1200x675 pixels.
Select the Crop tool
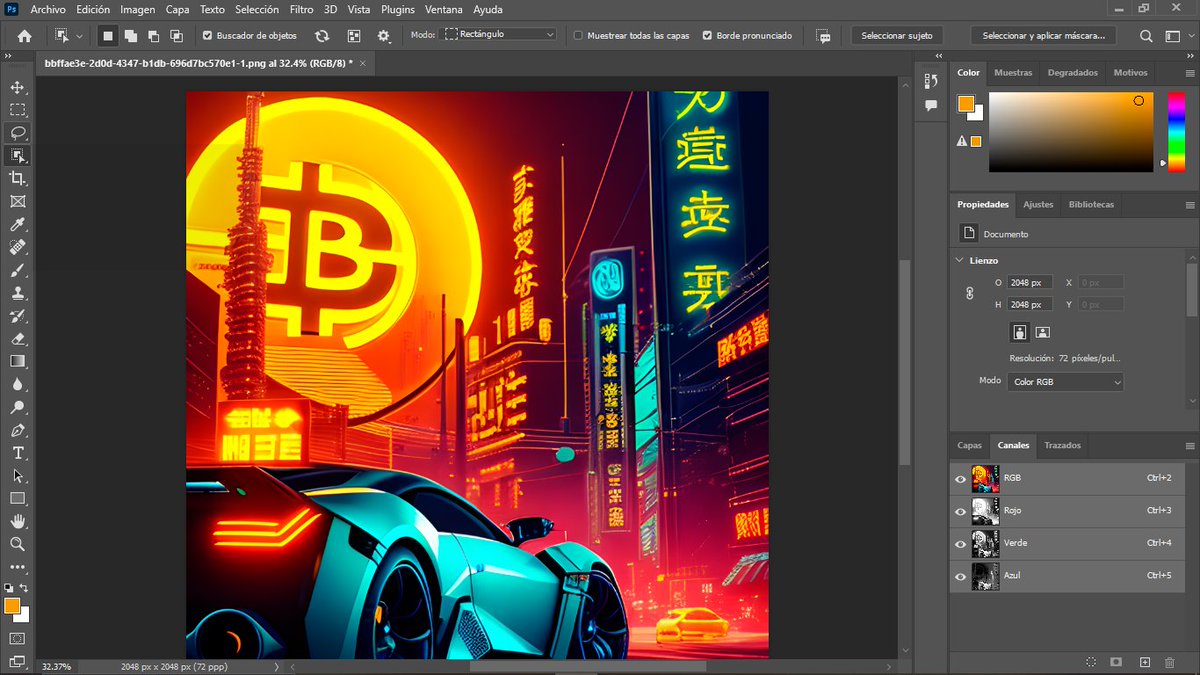pyautogui.click(x=18, y=178)
